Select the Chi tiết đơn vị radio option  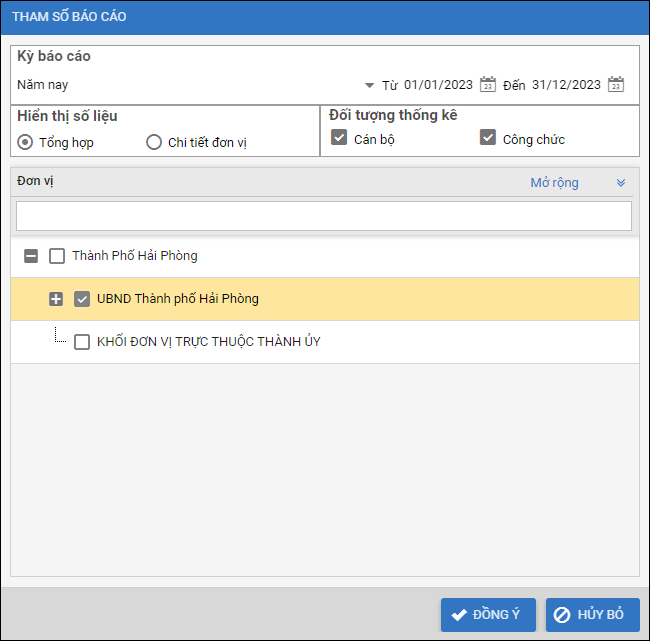[154, 142]
